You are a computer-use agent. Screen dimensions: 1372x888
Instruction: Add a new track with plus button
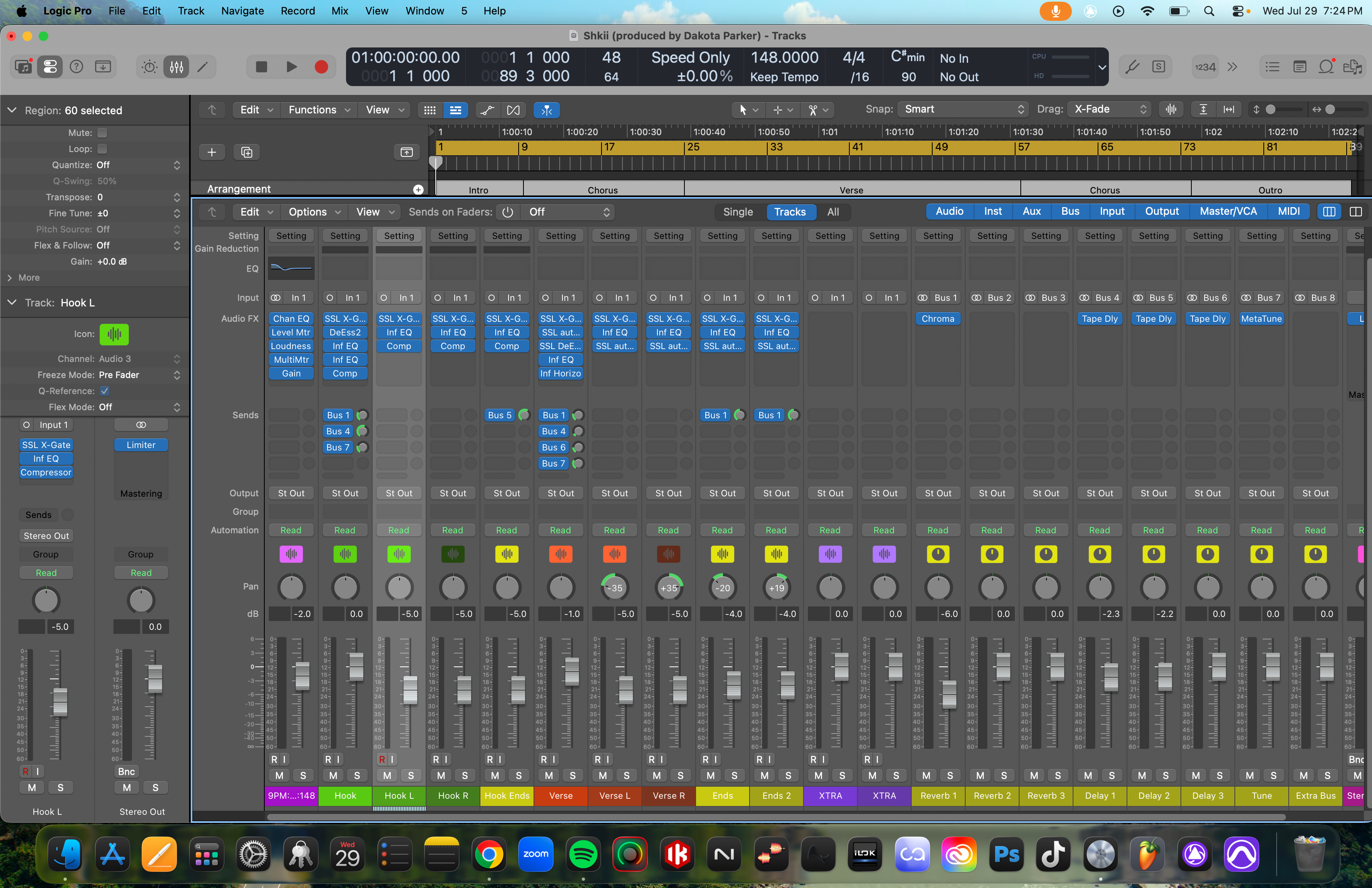point(212,152)
